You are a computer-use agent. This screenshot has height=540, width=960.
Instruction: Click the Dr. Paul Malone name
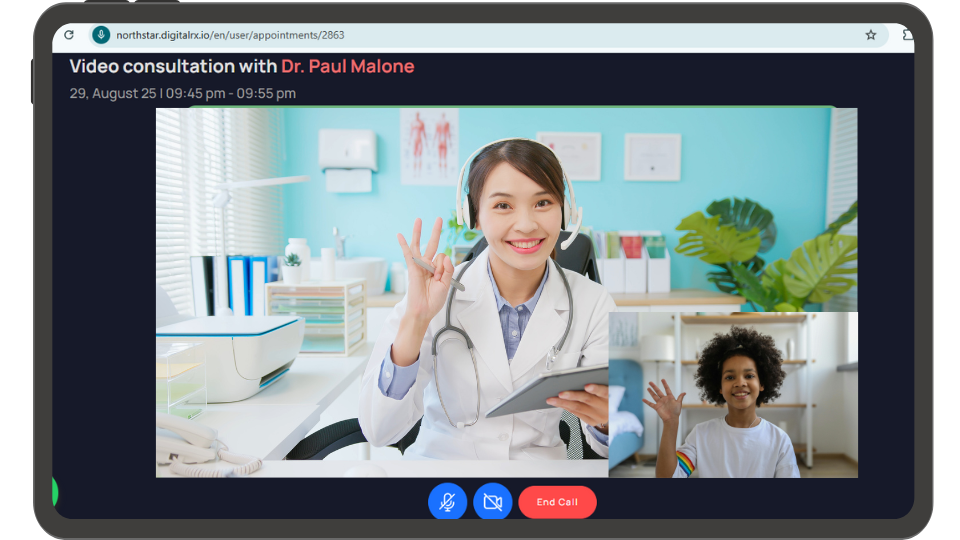[x=348, y=66]
